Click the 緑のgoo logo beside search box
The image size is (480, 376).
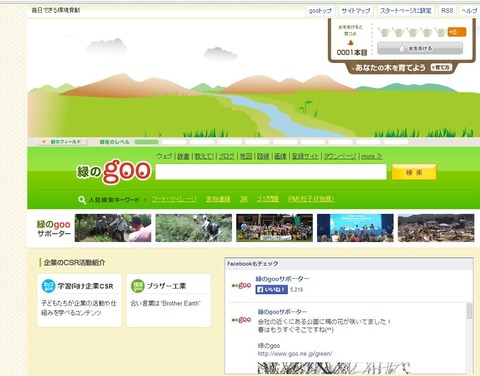click(x=114, y=171)
